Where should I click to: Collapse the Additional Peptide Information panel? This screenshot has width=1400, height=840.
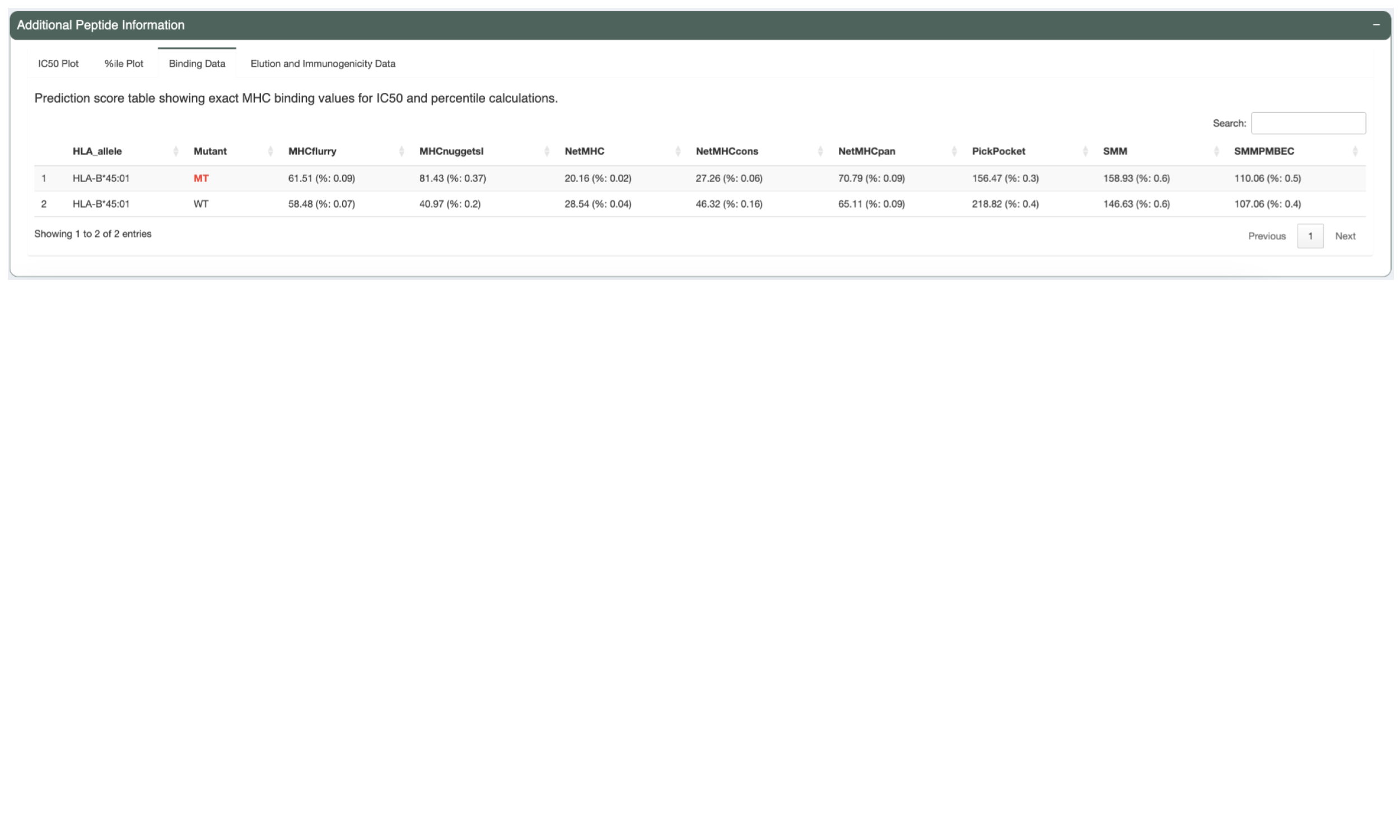click(1377, 24)
